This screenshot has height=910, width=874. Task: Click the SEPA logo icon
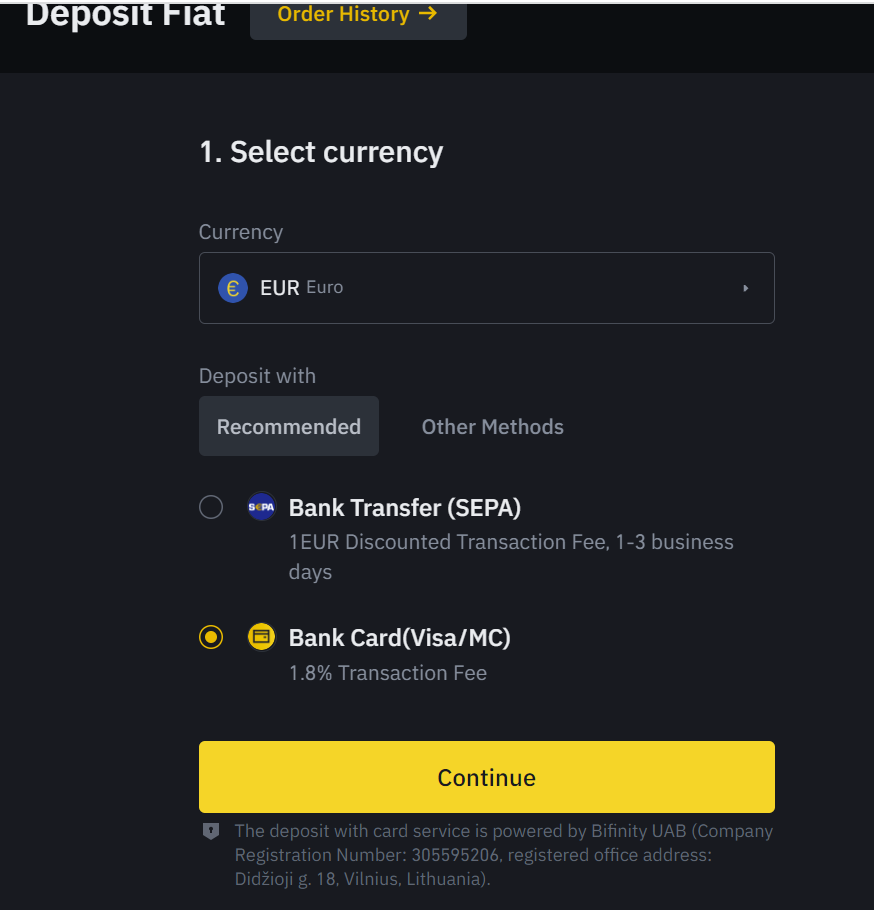tap(261, 507)
